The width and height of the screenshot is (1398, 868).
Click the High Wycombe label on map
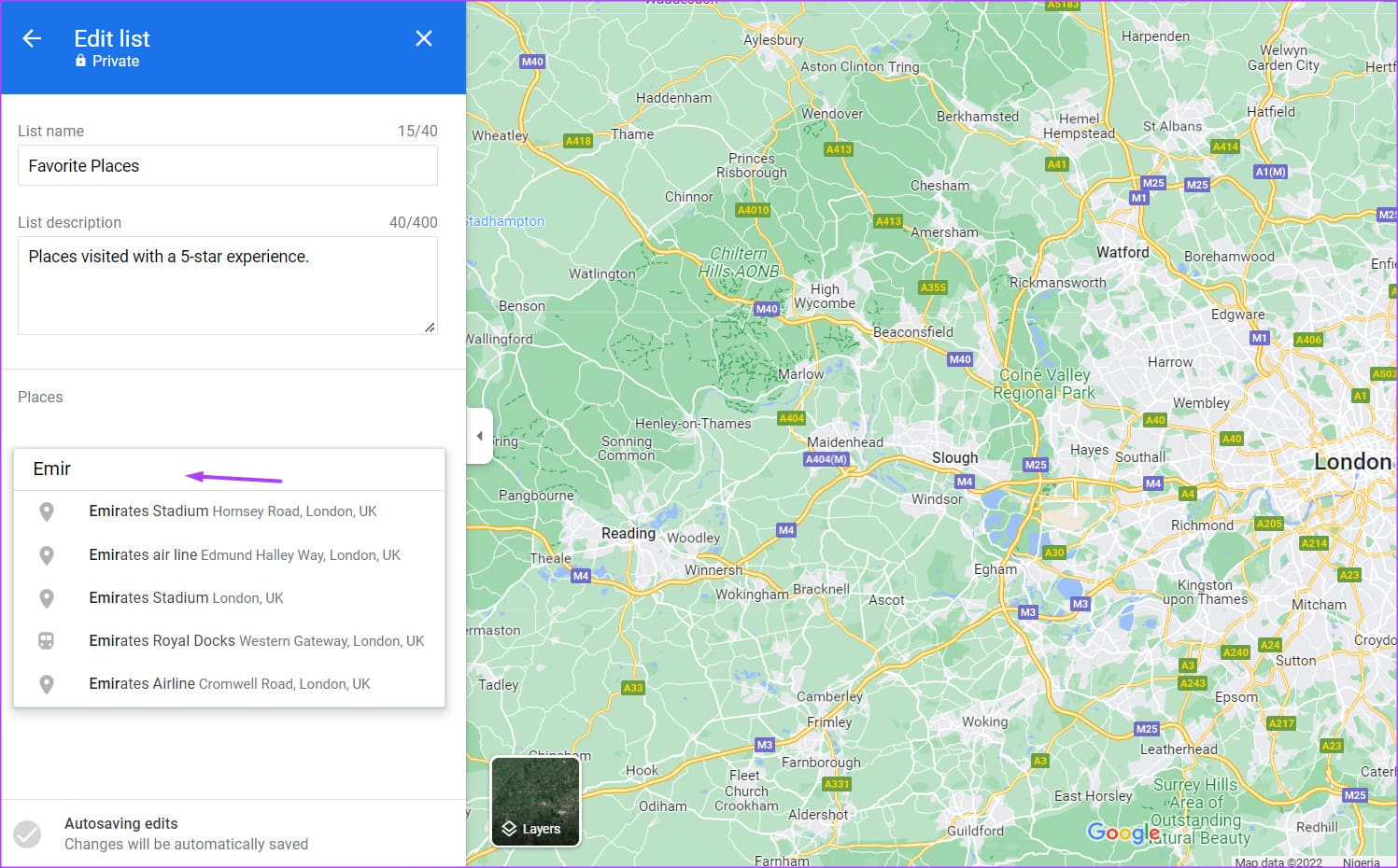pyautogui.click(x=825, y=296)
